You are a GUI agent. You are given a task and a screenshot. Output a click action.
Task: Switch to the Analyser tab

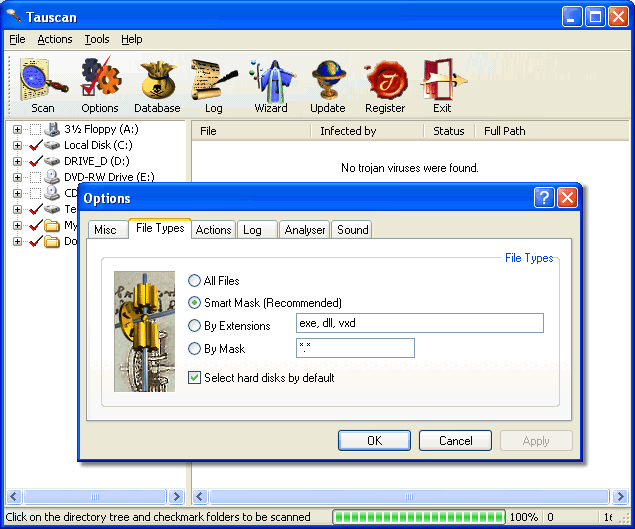tap(305, 230)
